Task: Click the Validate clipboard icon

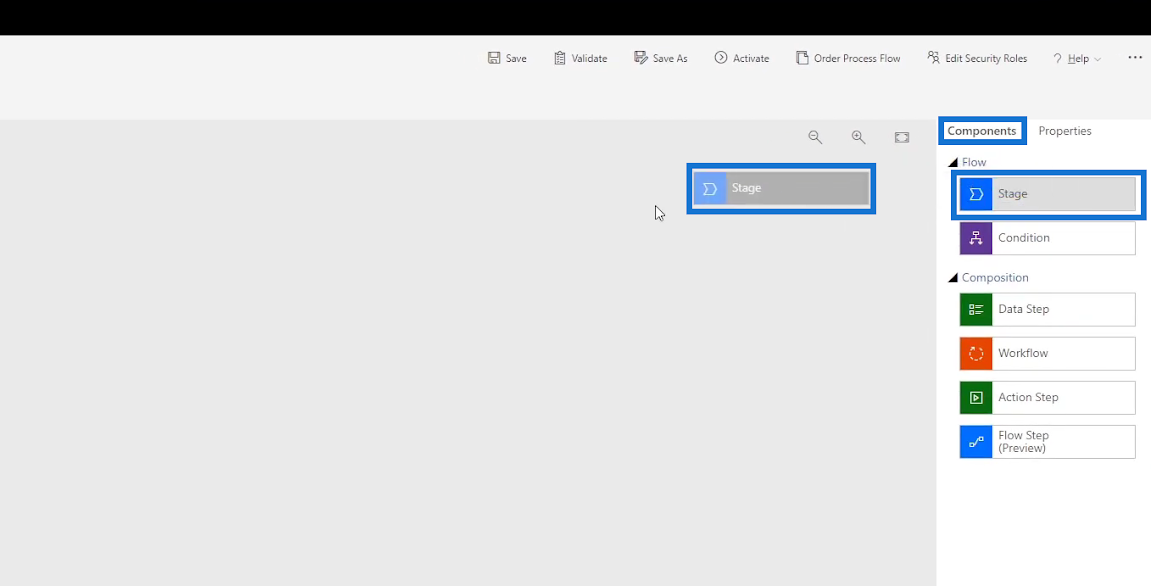Action: [x=560, y=58]
